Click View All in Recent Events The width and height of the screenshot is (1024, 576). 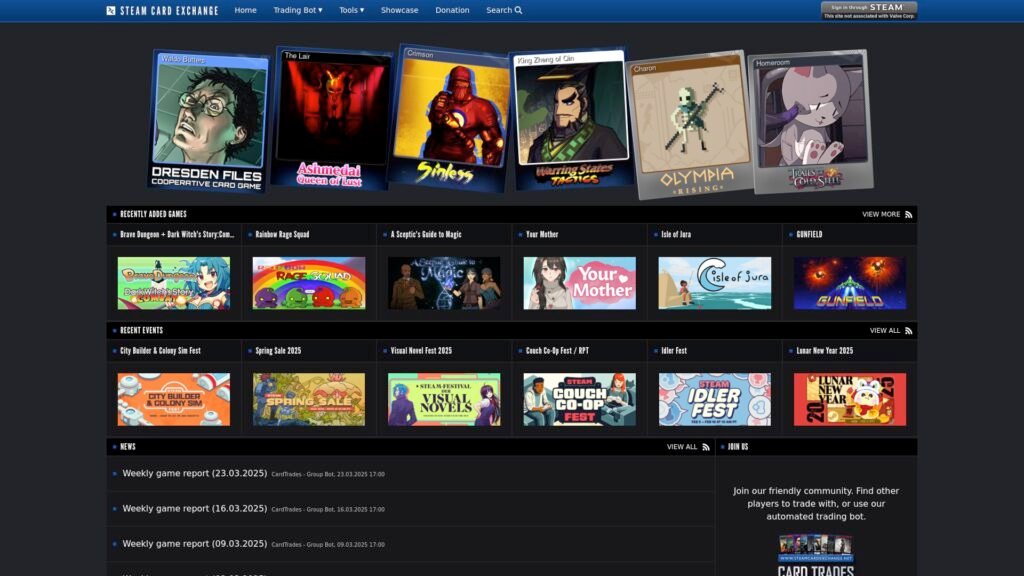click(x=885, y=330)
